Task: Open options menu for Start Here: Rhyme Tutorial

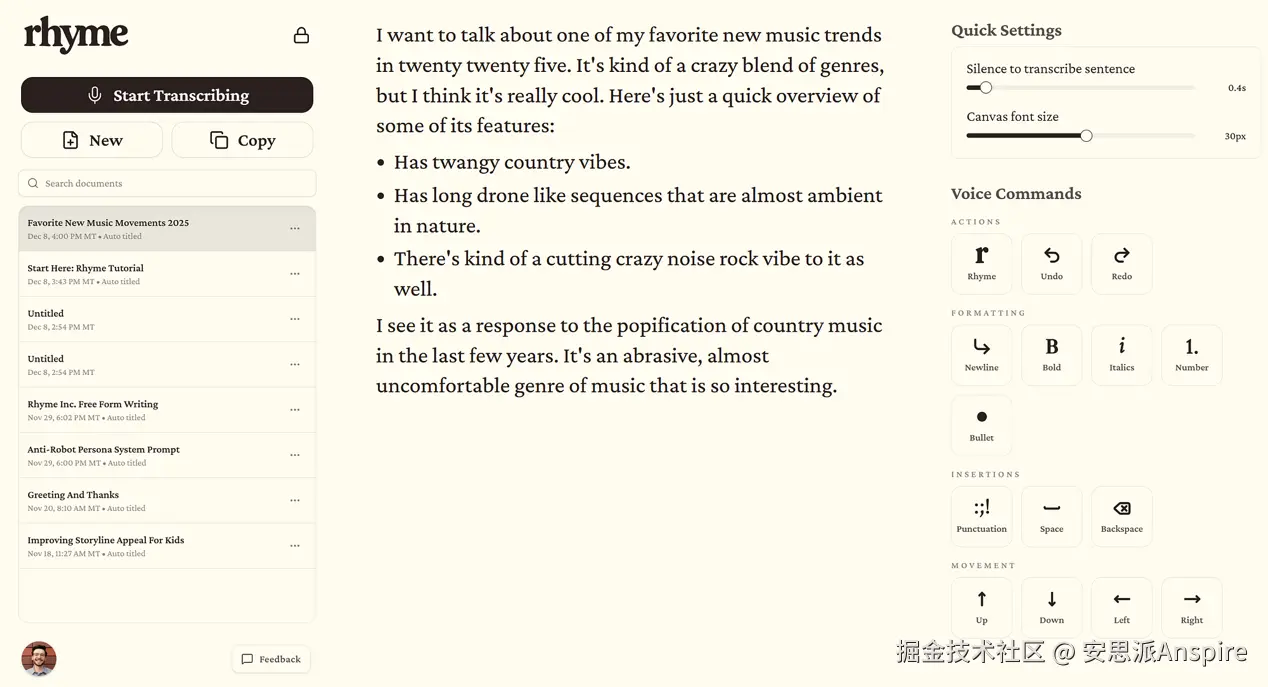Action: click(295, 274)
